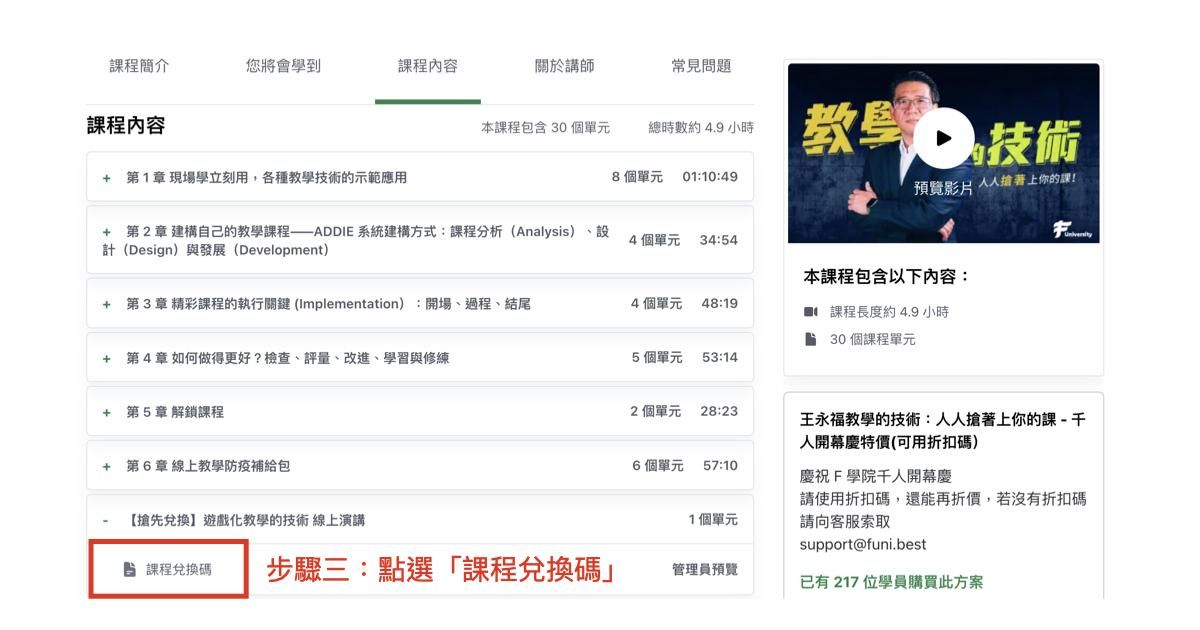Expand chapter 4 如何做得更好
Viewport: 1200px width, 630px height.
[x=107, y=358]
